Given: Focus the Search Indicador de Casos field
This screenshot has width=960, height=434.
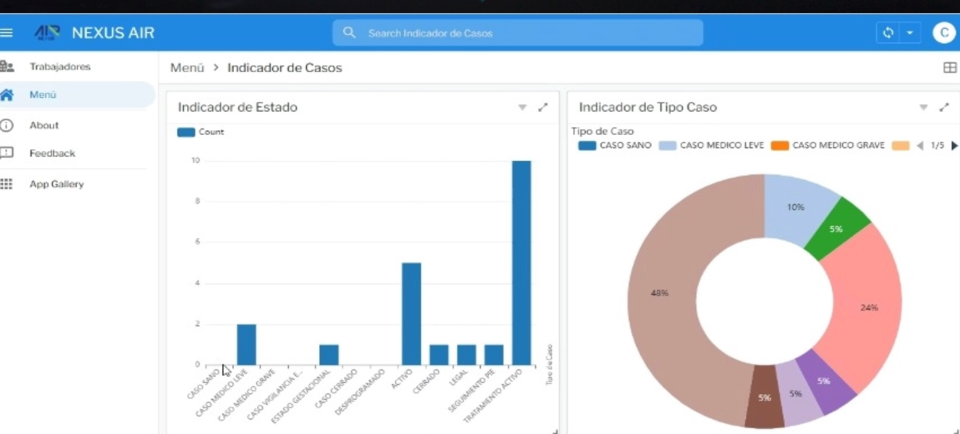Looking at the screenshot, I should point(518,32).
